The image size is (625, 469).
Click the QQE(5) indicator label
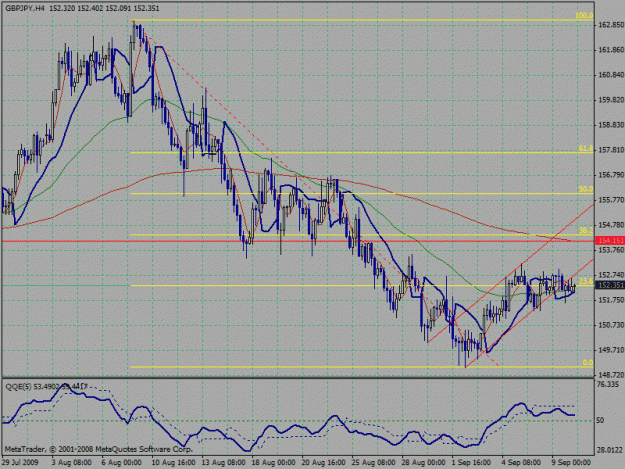[x=18, y=386]
